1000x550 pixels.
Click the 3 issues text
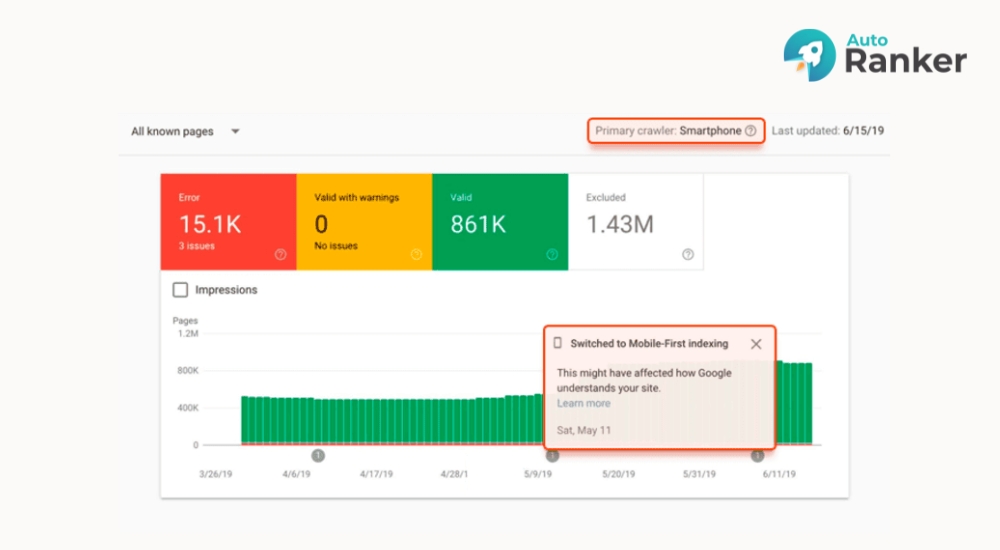pyautogui.click(x=196, y=246)
